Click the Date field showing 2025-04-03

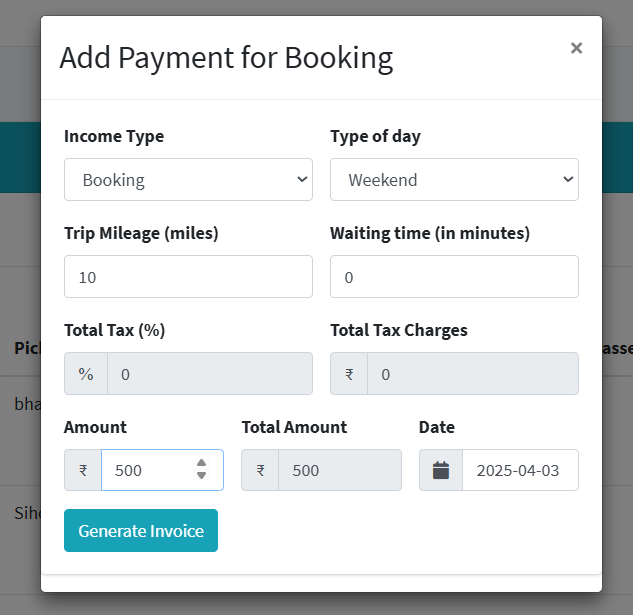520,470
